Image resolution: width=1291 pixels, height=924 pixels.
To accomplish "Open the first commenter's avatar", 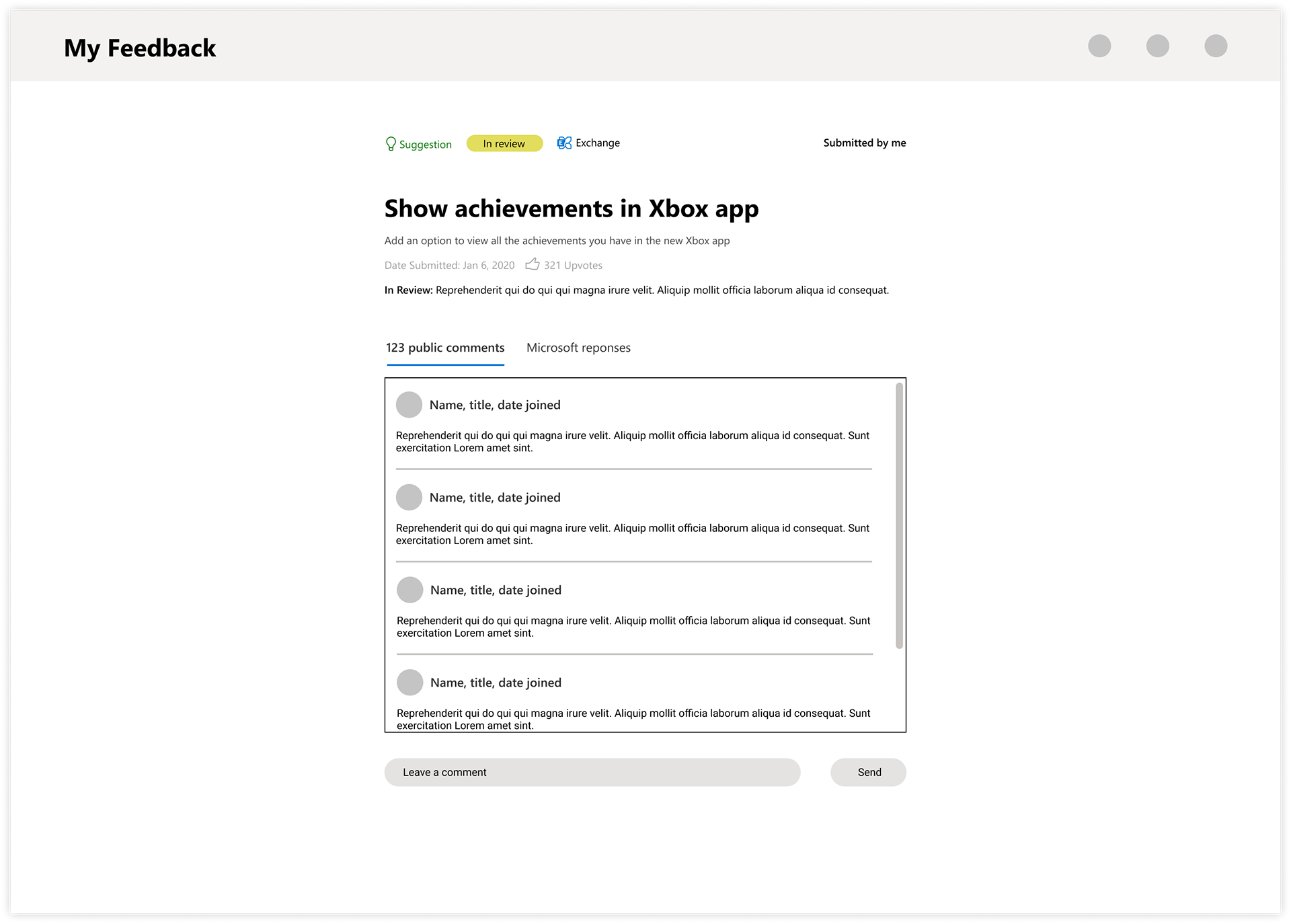I will (409, 405).
